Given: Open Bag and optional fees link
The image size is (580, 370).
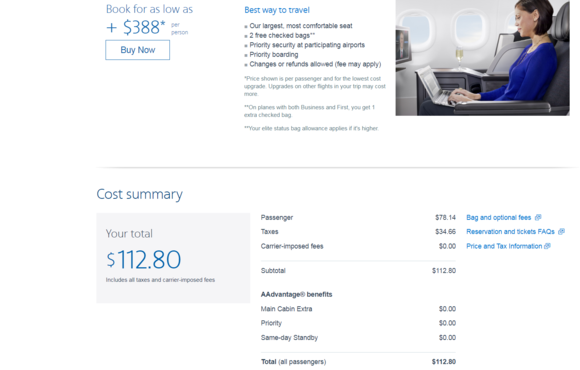Looking at the screenshot, I should pos(498,218).
